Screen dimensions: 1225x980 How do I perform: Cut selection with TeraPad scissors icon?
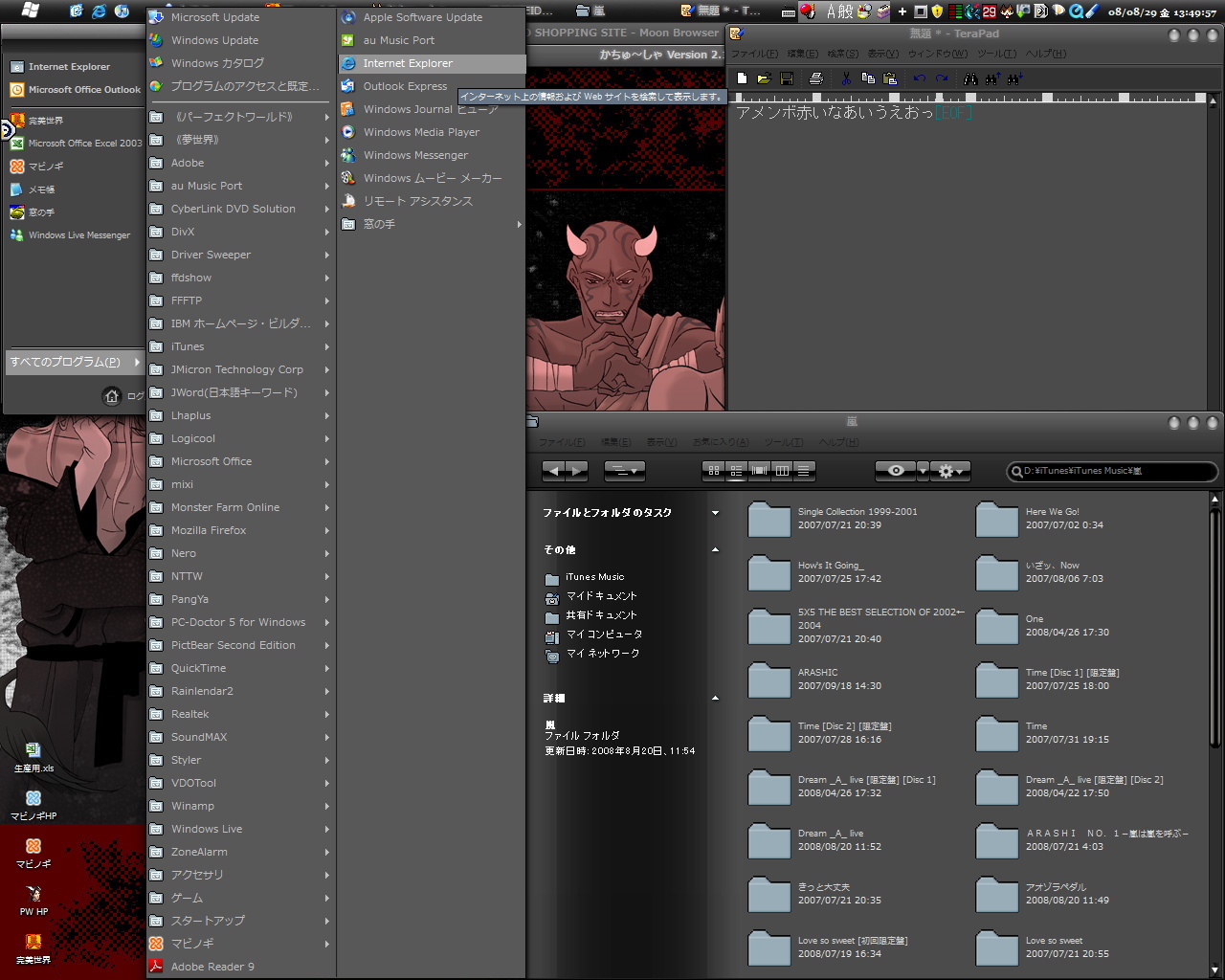845,78
